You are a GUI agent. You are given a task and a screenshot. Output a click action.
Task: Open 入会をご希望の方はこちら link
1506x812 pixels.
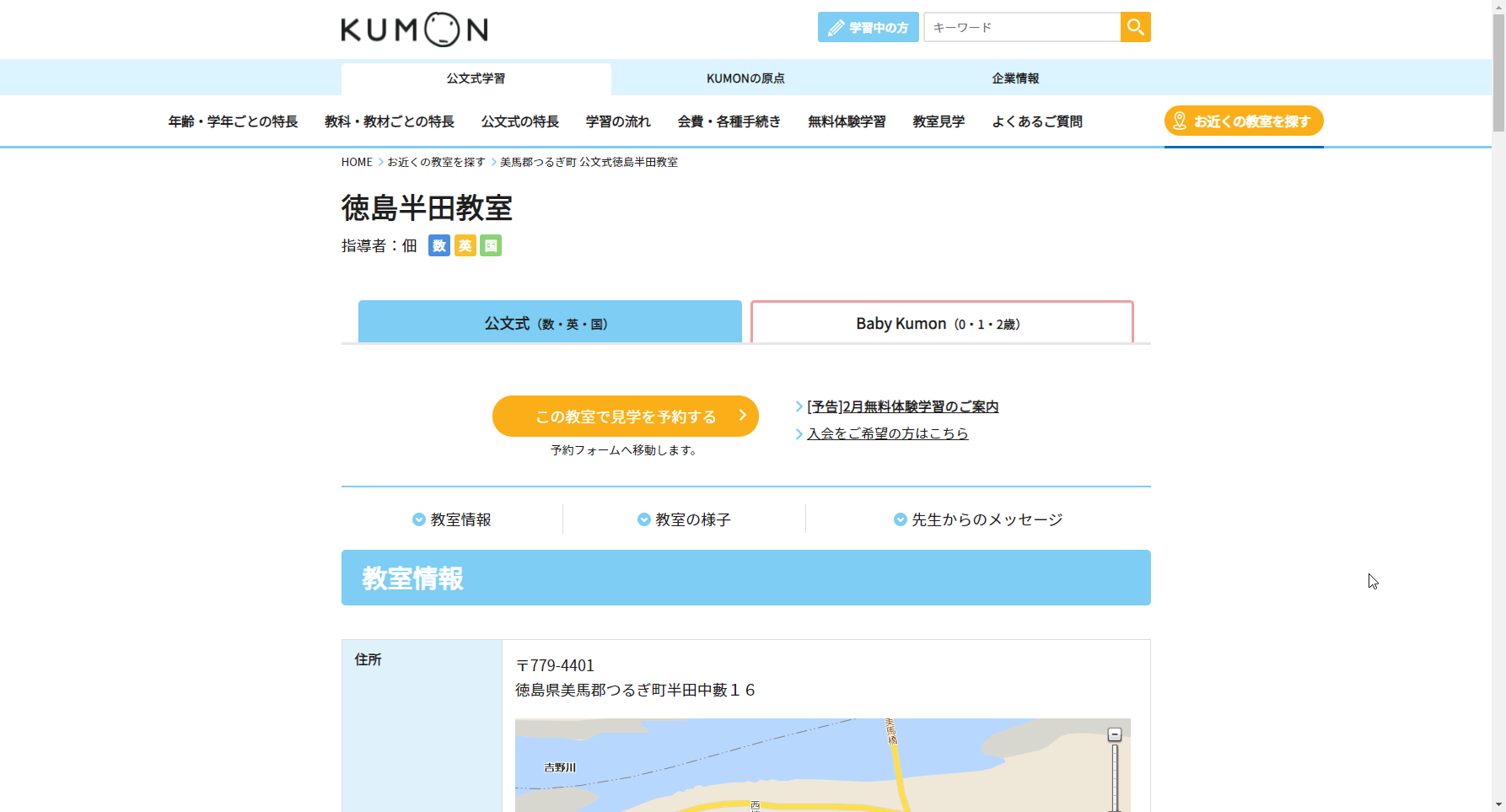click(x=888, y=433)
